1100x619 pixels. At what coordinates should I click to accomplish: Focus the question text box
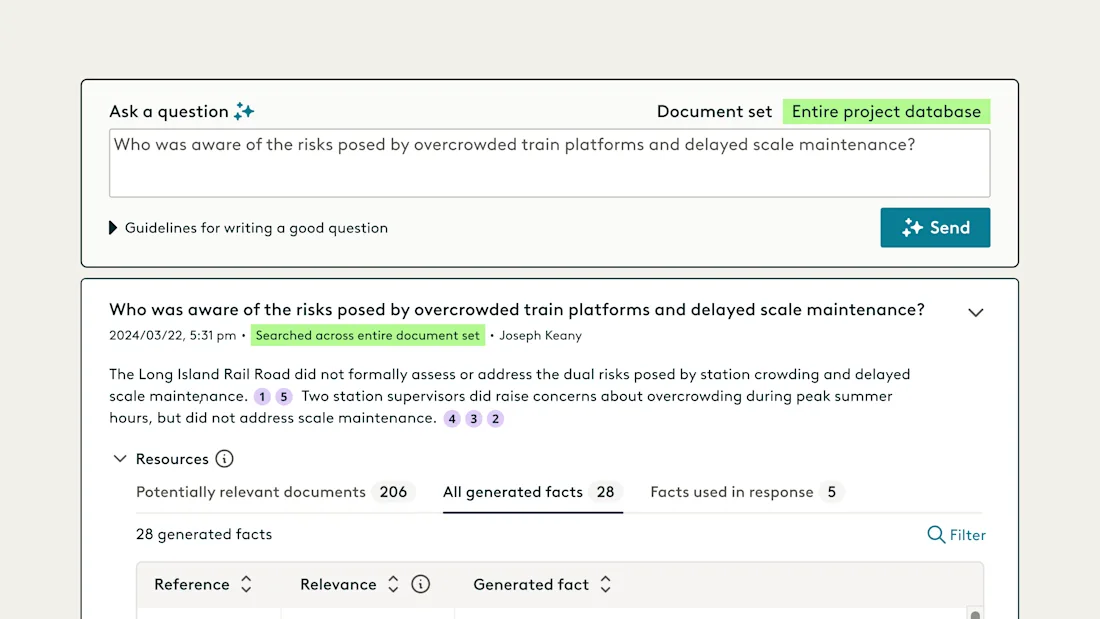click(x=549, y=163)
